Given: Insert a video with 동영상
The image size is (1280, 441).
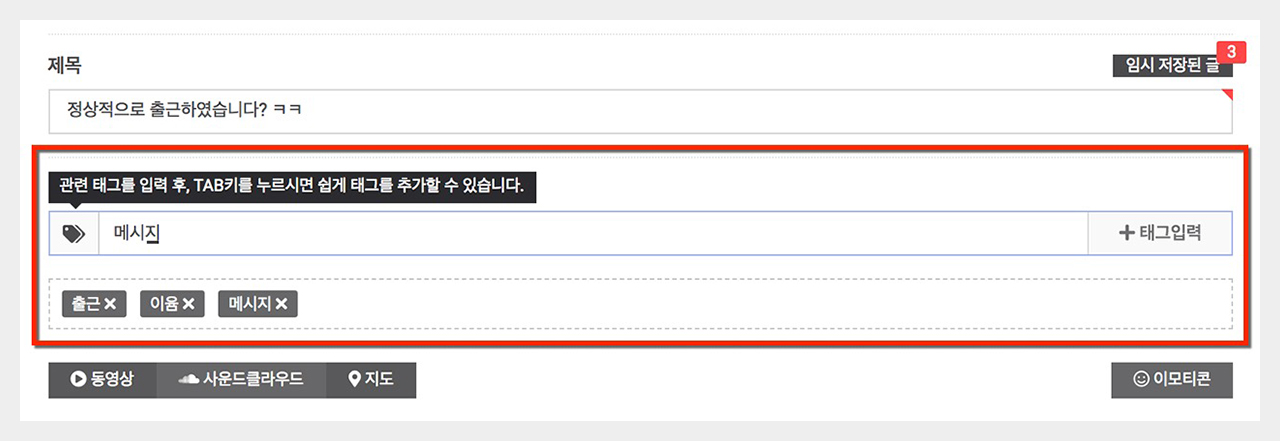Looking at the screenshot, I should pos(103,380).
